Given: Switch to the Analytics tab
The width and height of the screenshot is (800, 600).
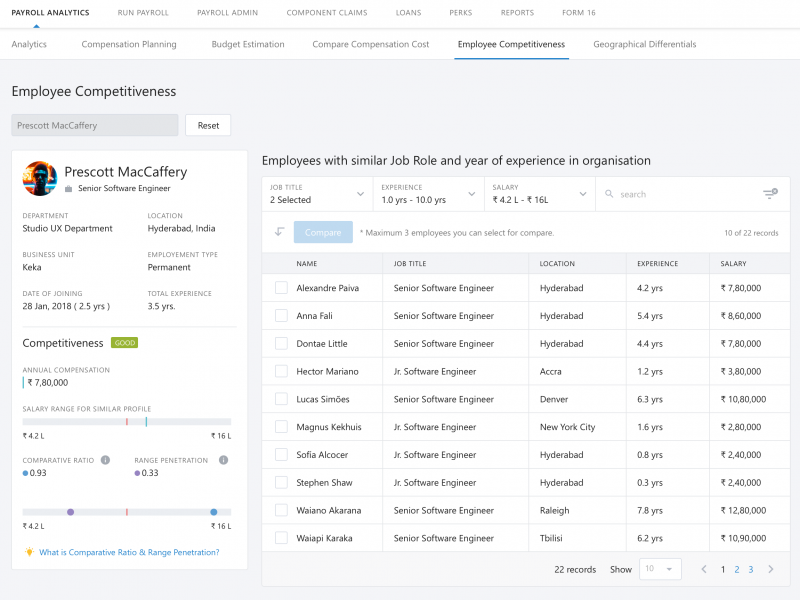Looking at the screenshot, I should [29, 44].
